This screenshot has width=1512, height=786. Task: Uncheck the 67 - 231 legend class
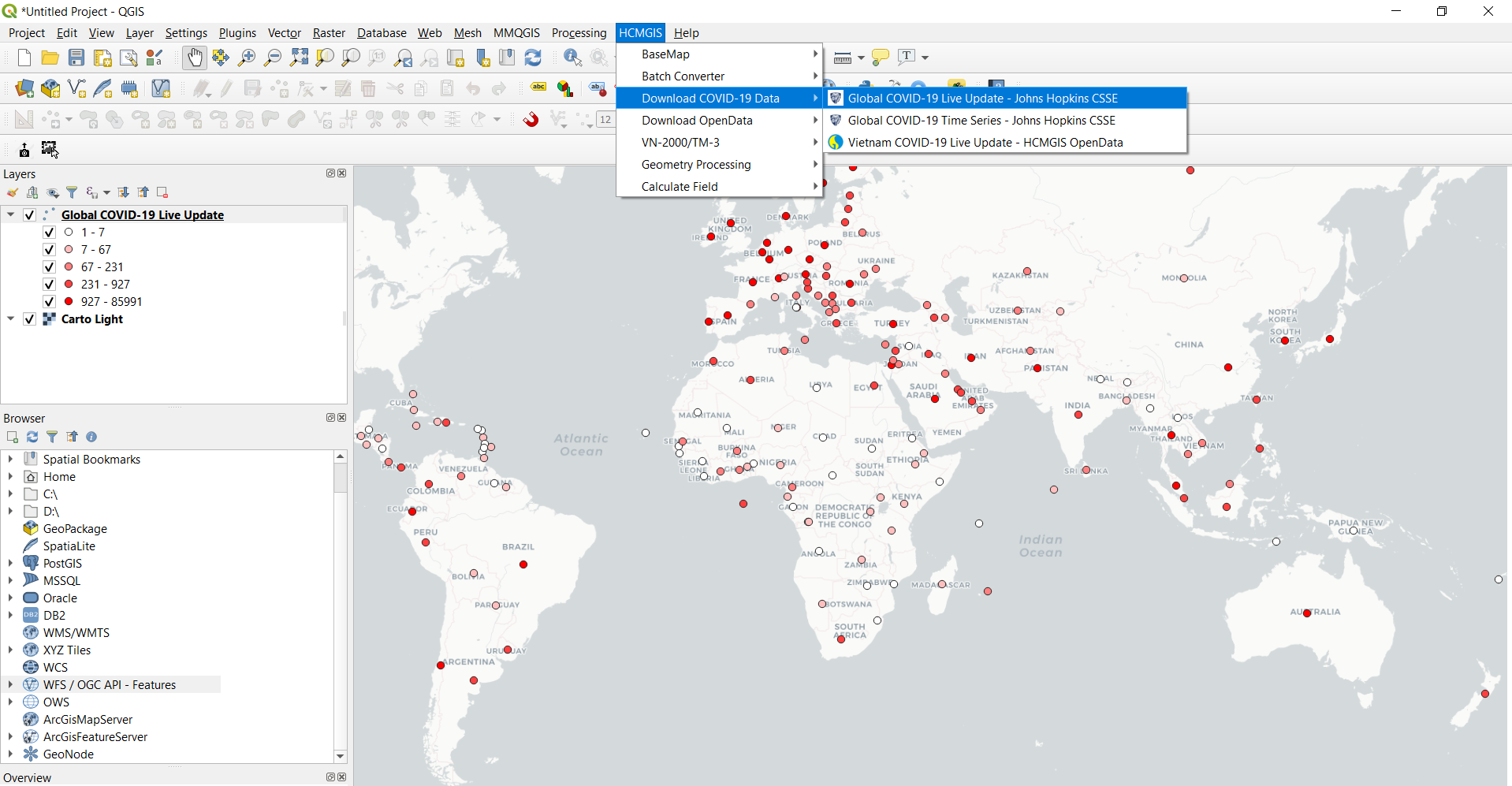[x=49, y=267]
